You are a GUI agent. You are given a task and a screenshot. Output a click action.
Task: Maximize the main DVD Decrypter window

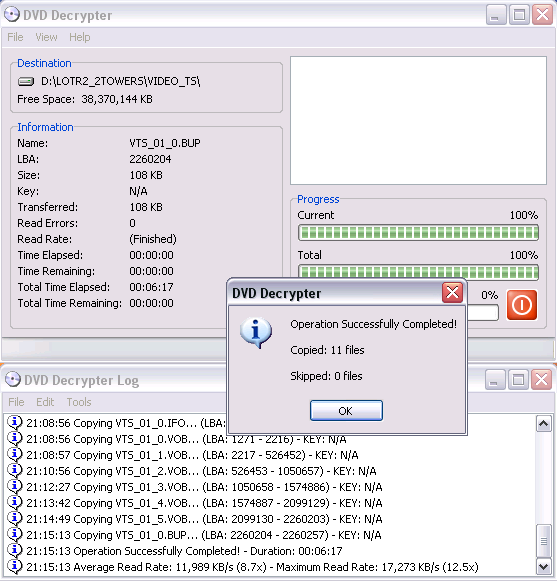coord(519,15)
